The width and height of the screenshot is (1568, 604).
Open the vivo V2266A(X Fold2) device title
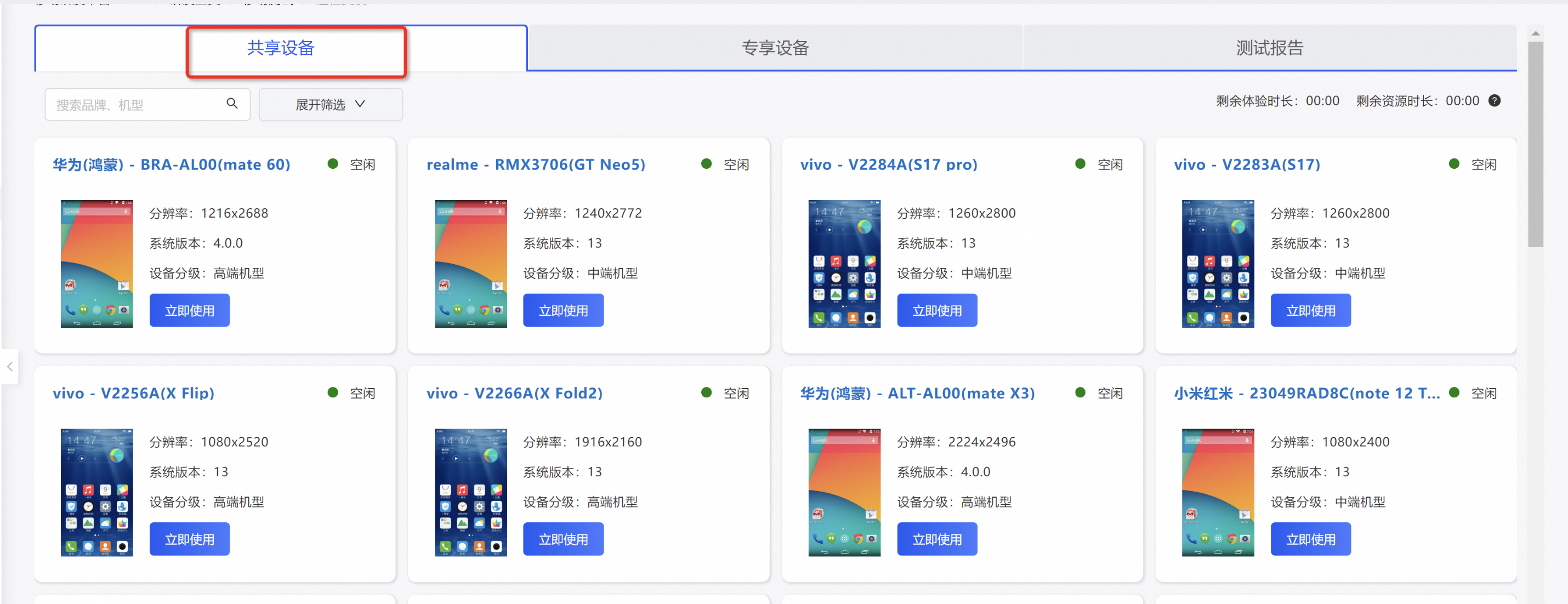(514, 393)
